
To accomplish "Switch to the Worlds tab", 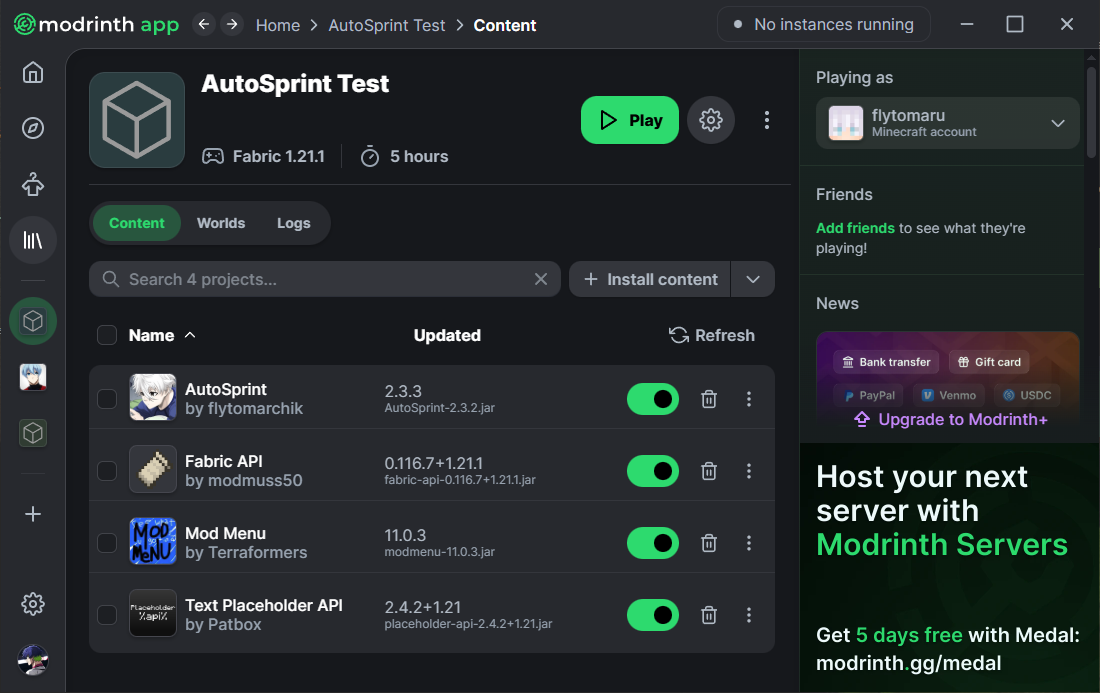I will (x=221, y=223).
